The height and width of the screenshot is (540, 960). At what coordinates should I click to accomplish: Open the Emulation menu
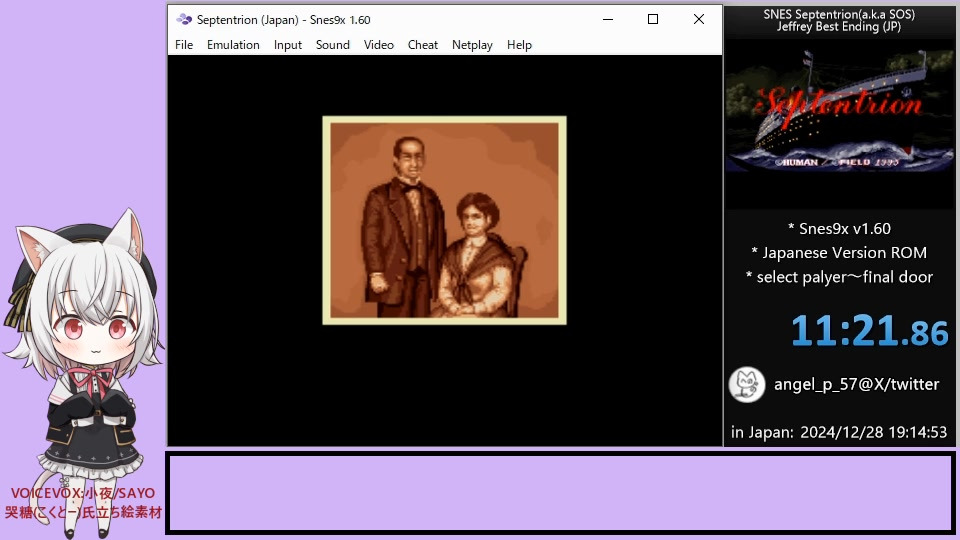point(233,45)
